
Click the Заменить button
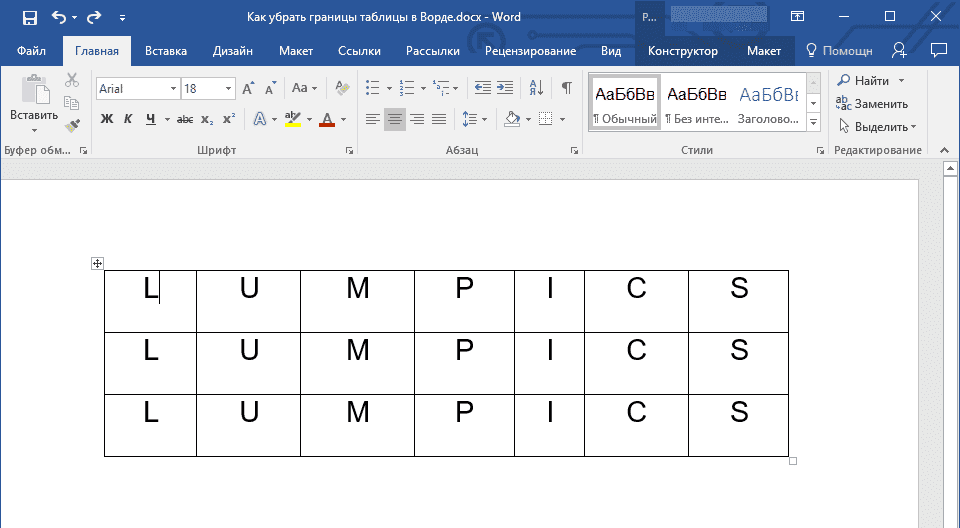[872, 104]
